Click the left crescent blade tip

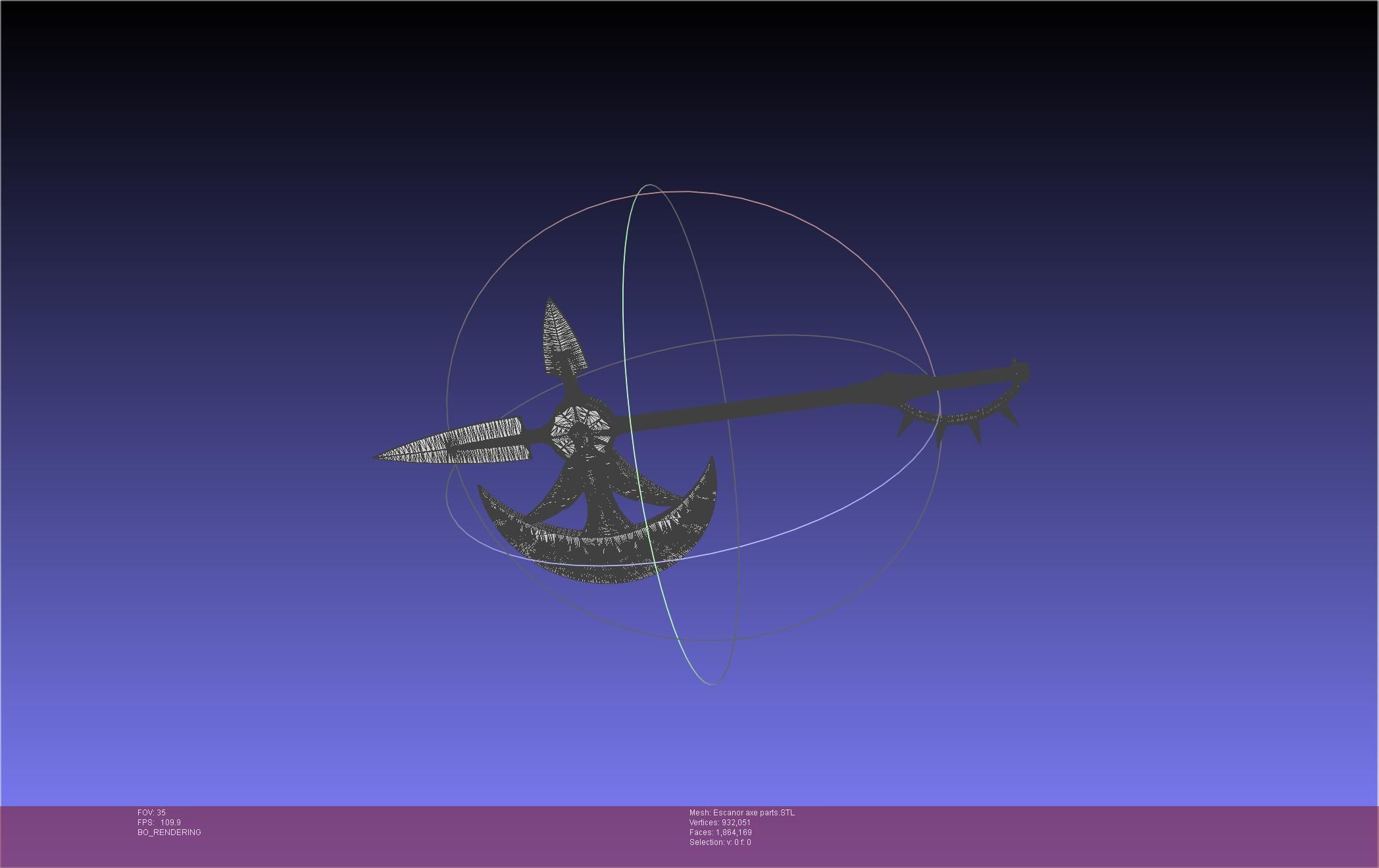coord(481,489)
